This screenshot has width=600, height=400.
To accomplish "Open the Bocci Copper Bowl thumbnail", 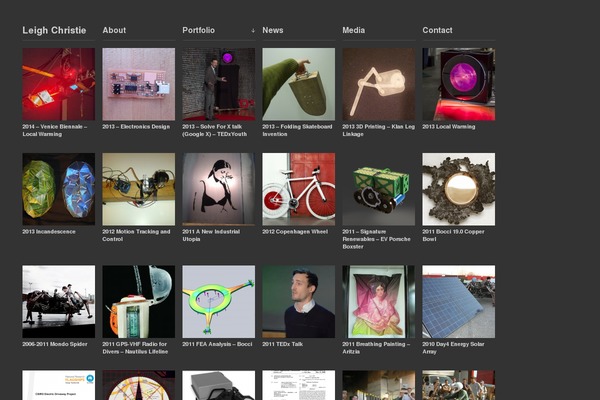I will (458, 189).
